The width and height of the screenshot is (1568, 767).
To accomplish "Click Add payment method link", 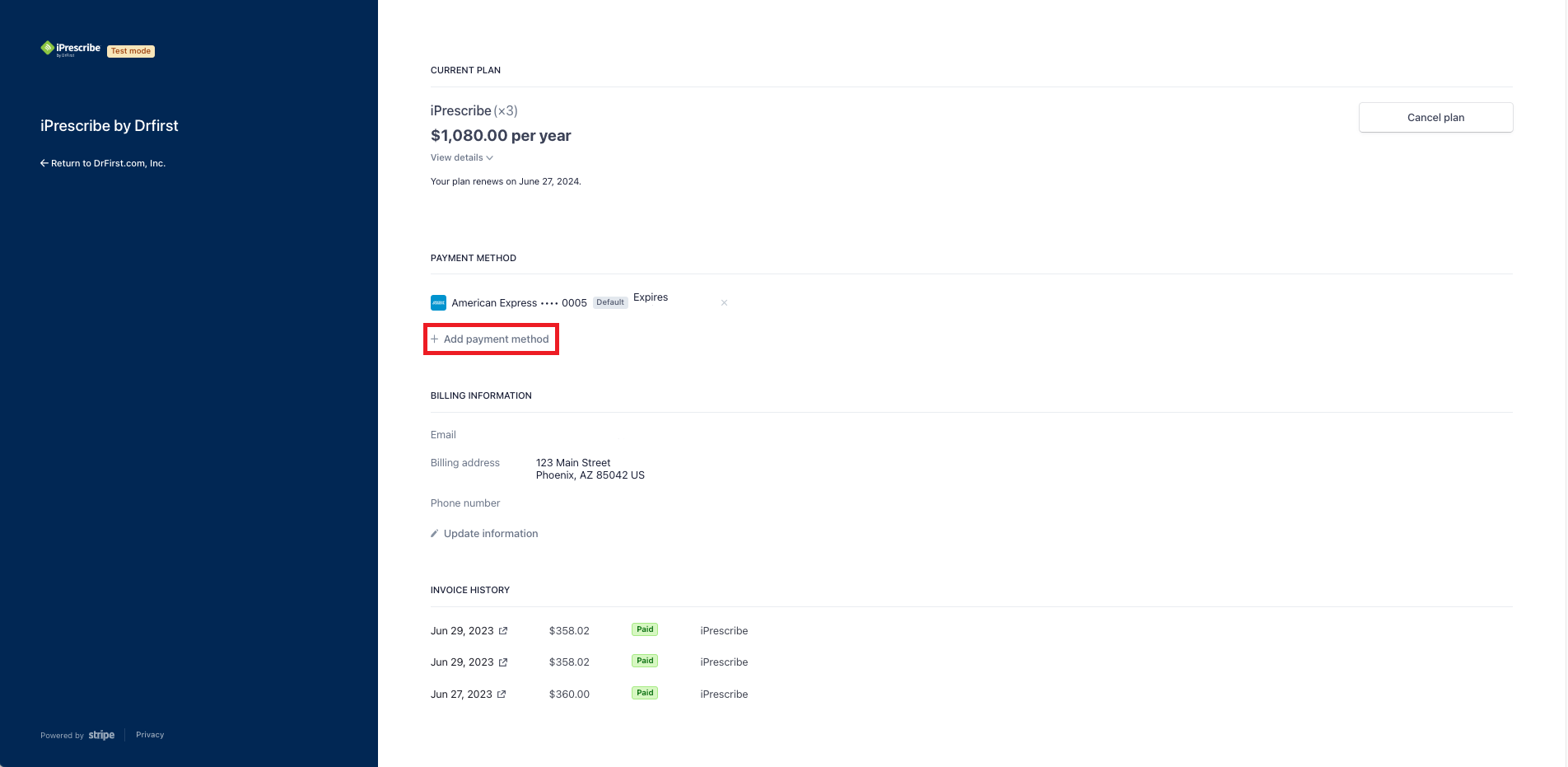I will (x=496, y=339).
